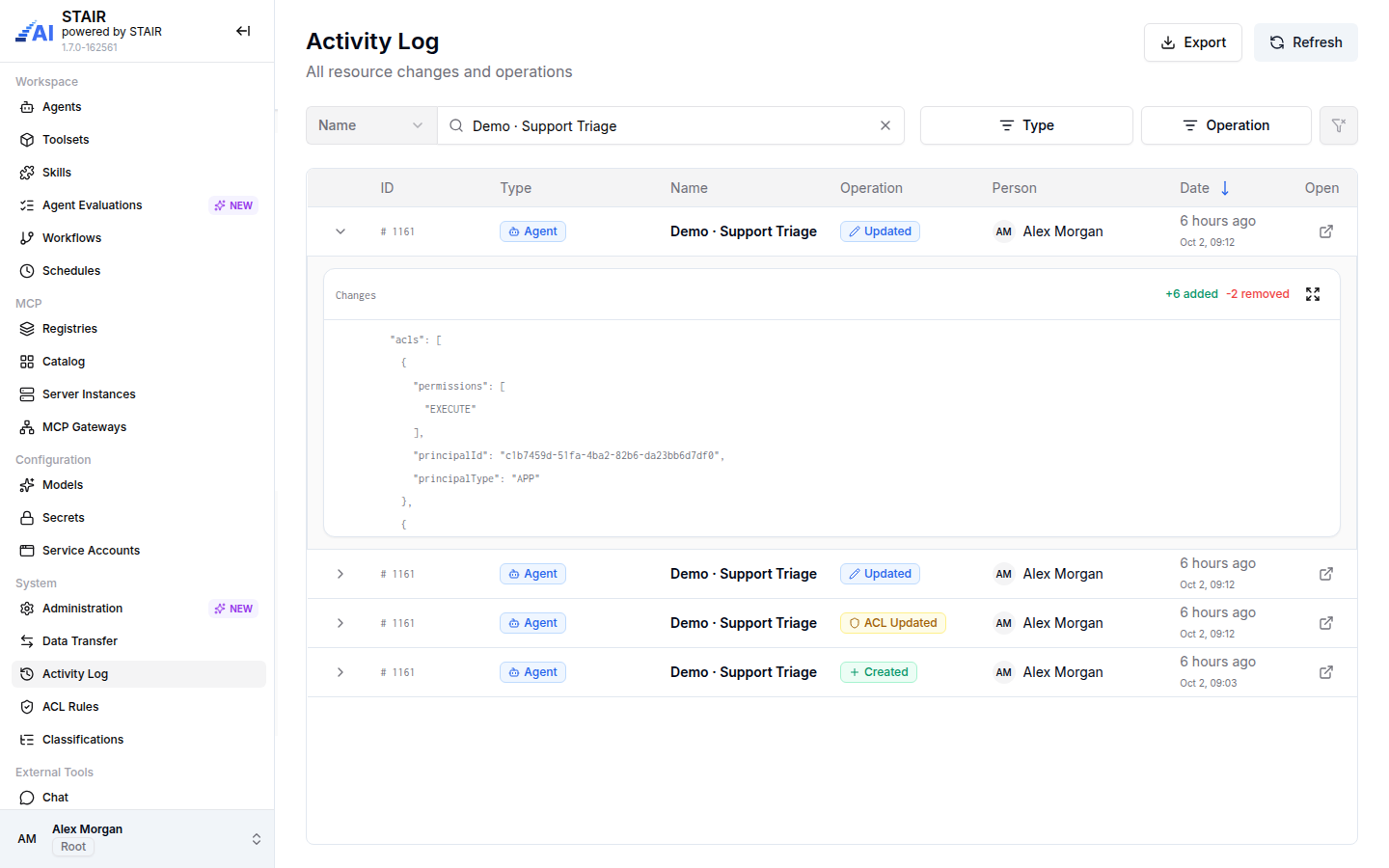Screen dimensions: 1389x868
Task: Click the Service Accounts icon
Action: tap(27, 551)
